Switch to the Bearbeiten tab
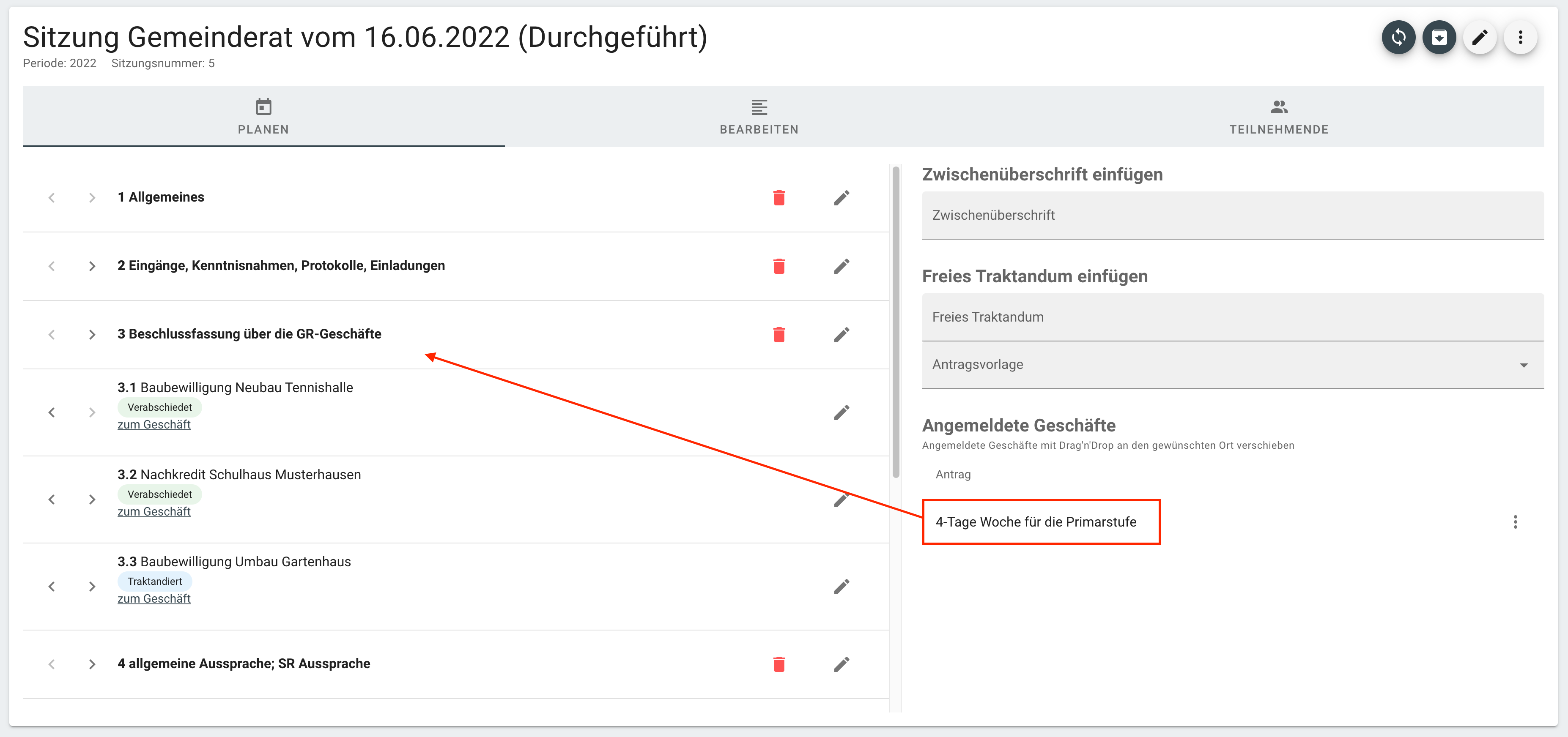This screenshot has height=737, width=1568. tap(759, 117)
